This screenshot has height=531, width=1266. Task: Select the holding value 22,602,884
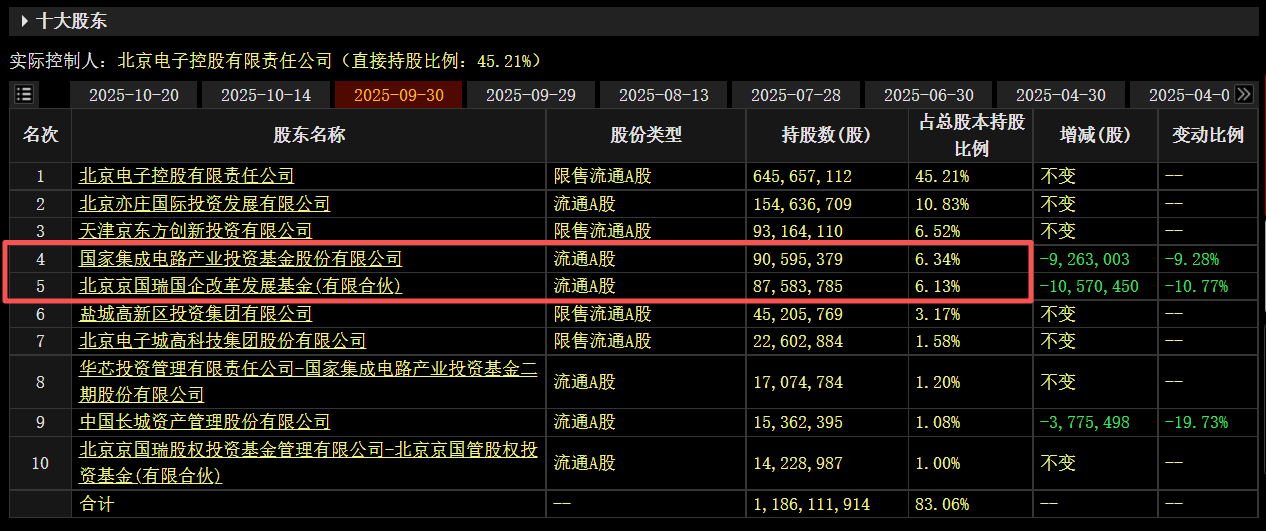coord(798,342)
